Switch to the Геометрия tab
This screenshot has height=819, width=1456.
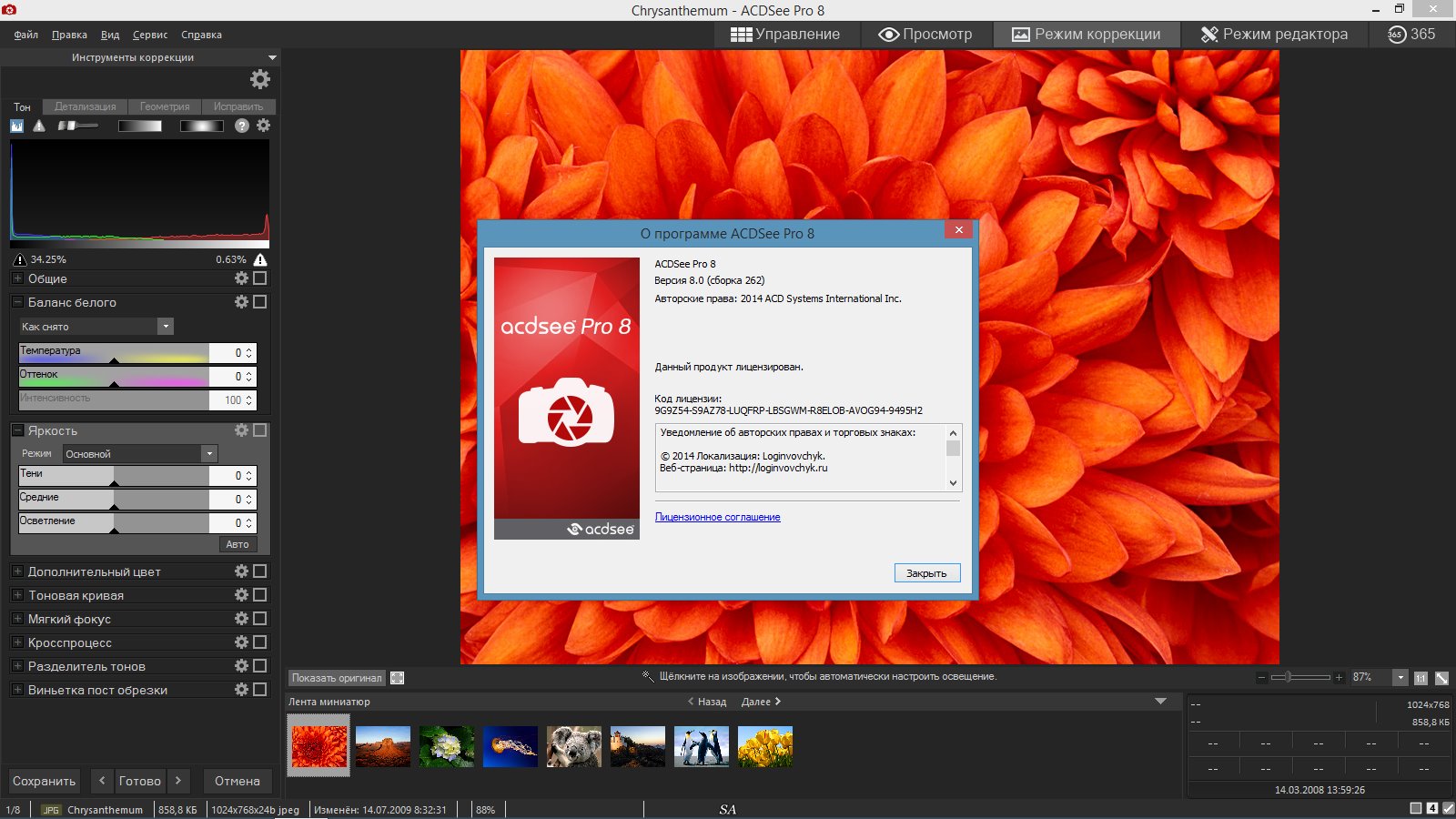coord(165,106)
